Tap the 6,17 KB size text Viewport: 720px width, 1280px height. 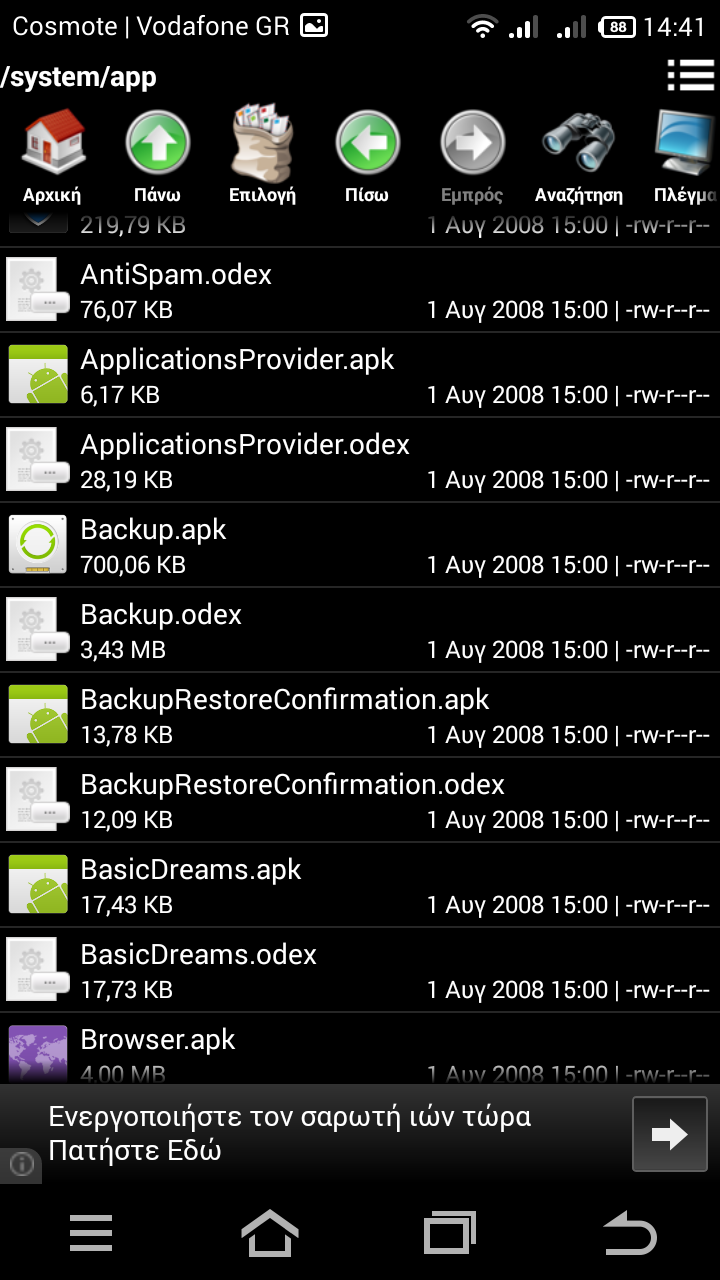point(119,396)
